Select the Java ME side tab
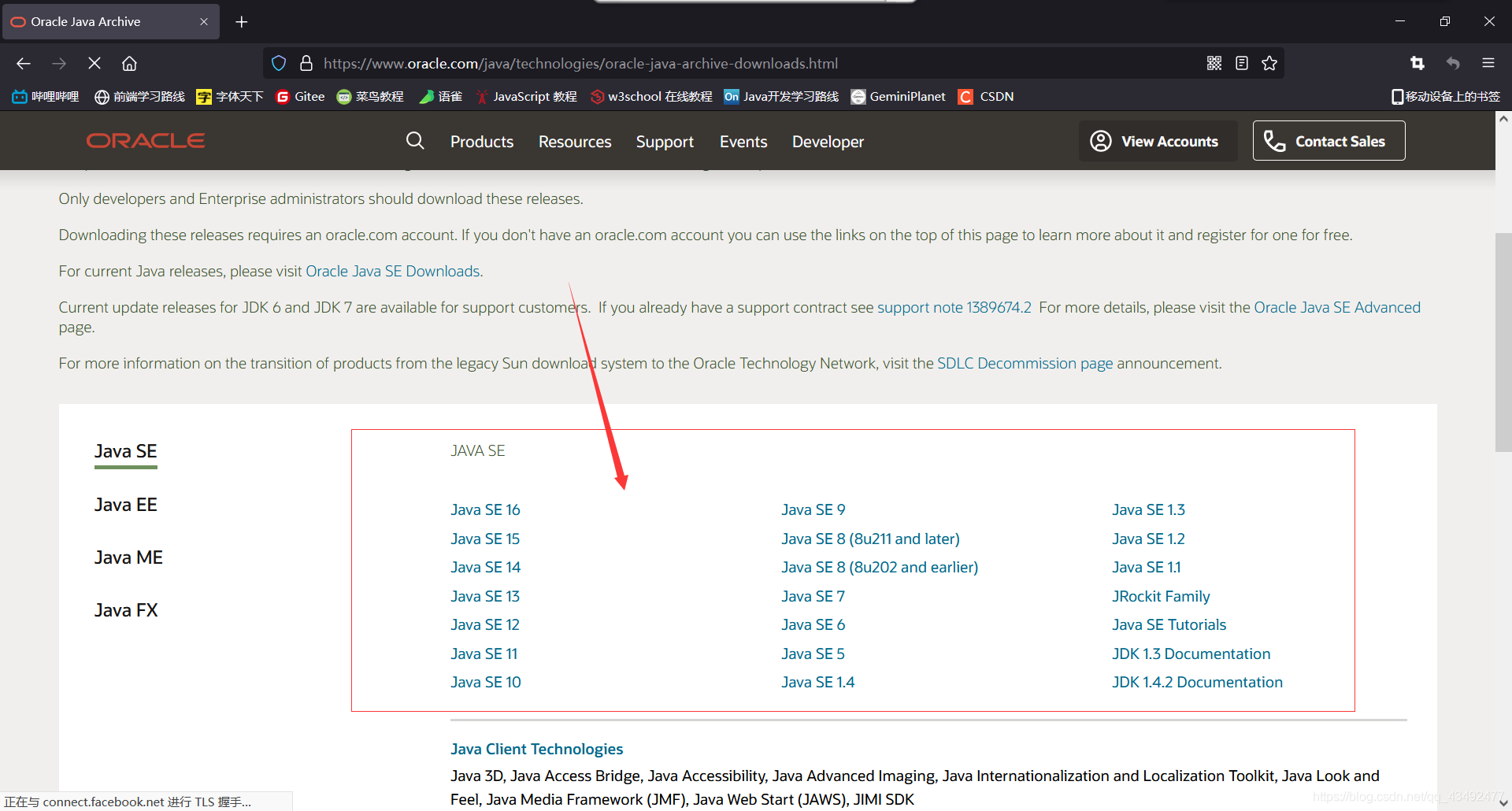 click(128, 557)
